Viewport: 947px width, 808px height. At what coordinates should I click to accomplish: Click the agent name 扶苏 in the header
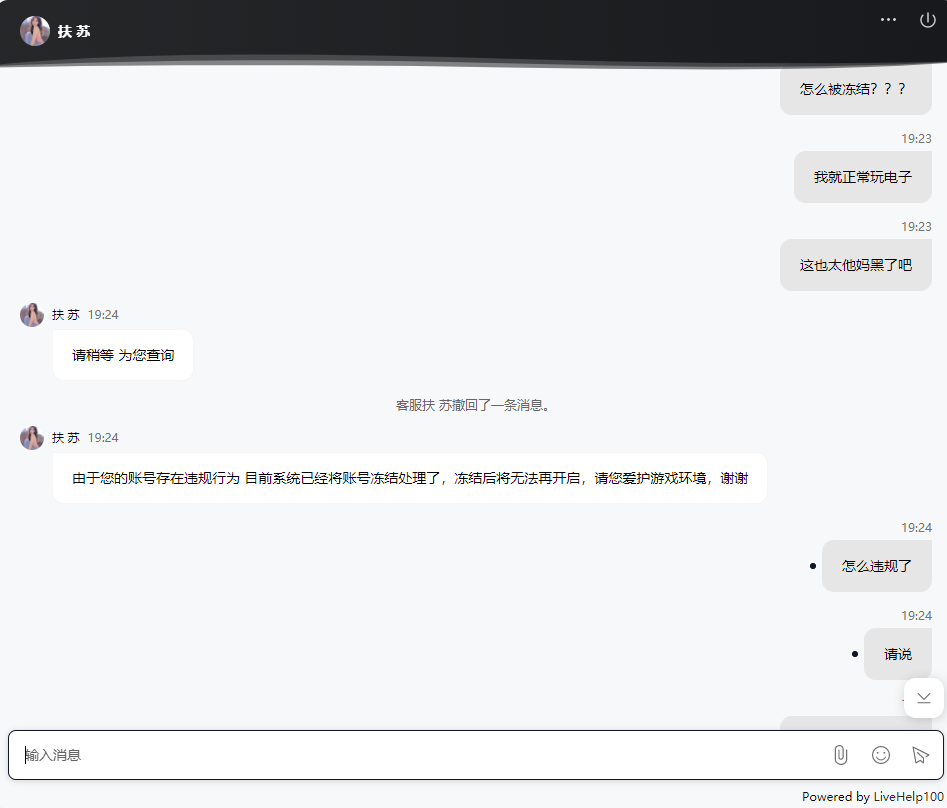tap(73, 30)
